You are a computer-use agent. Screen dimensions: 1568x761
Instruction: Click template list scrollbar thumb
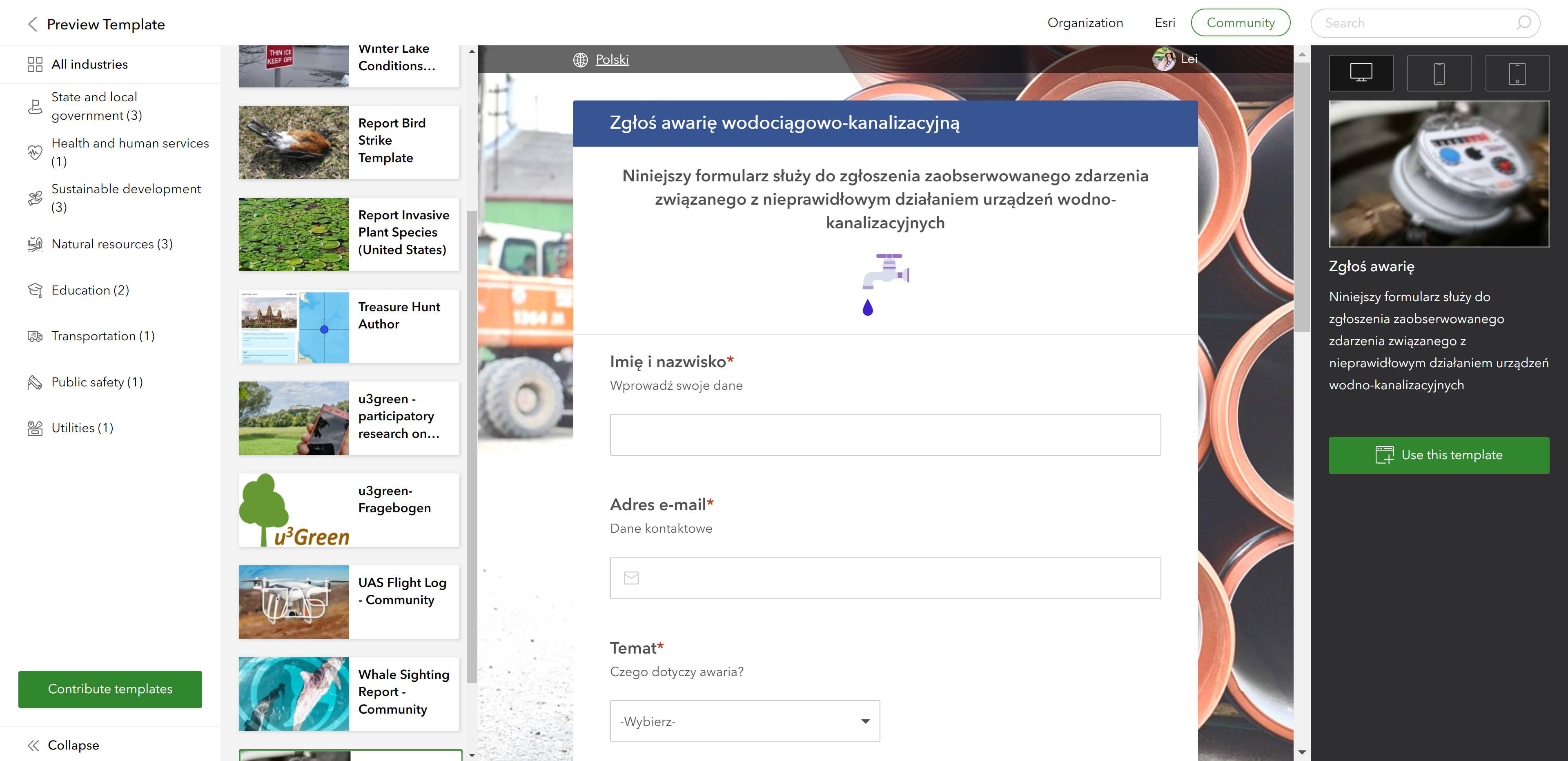(472, 447)
